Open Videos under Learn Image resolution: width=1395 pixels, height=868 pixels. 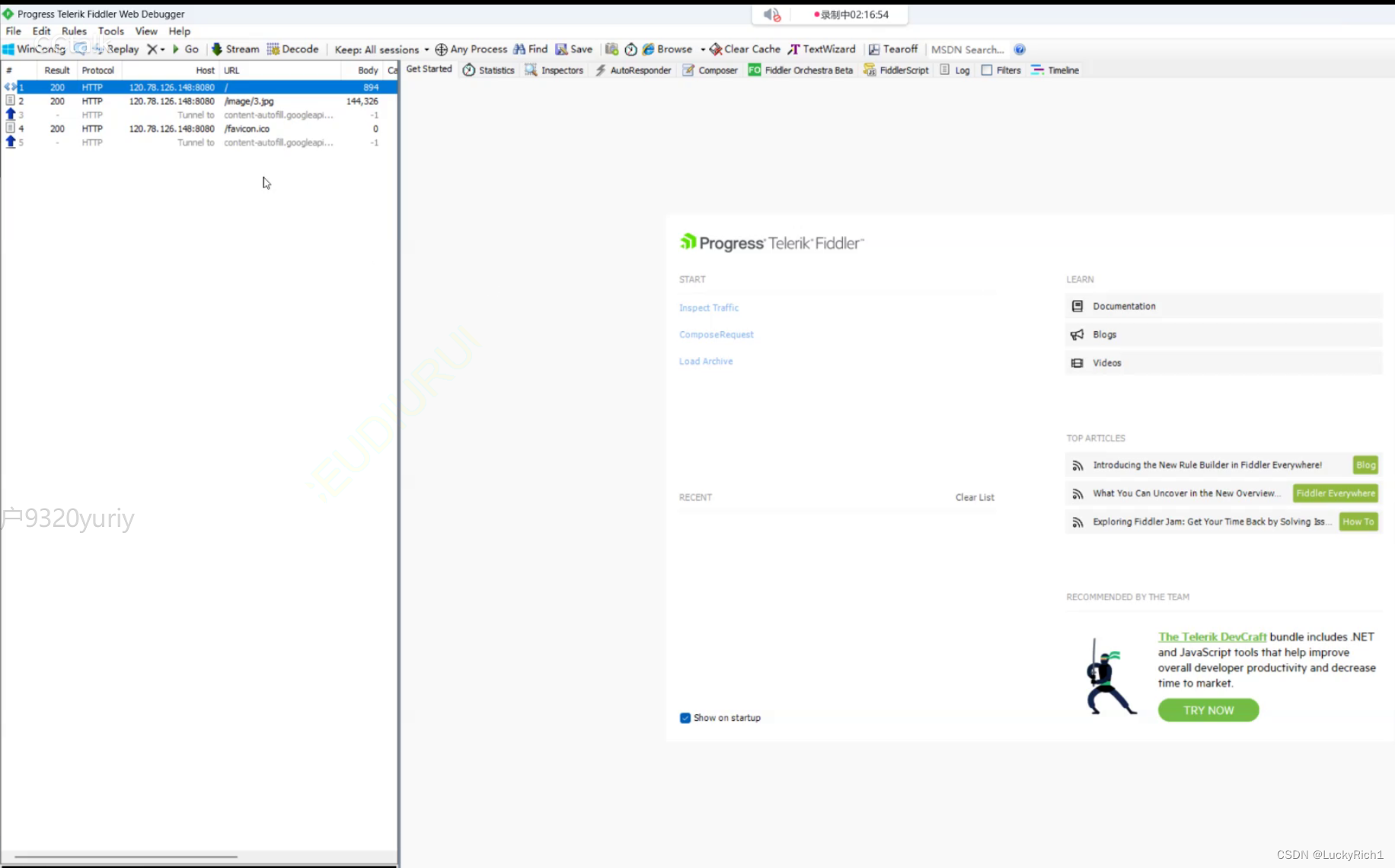click(1223, 362)
